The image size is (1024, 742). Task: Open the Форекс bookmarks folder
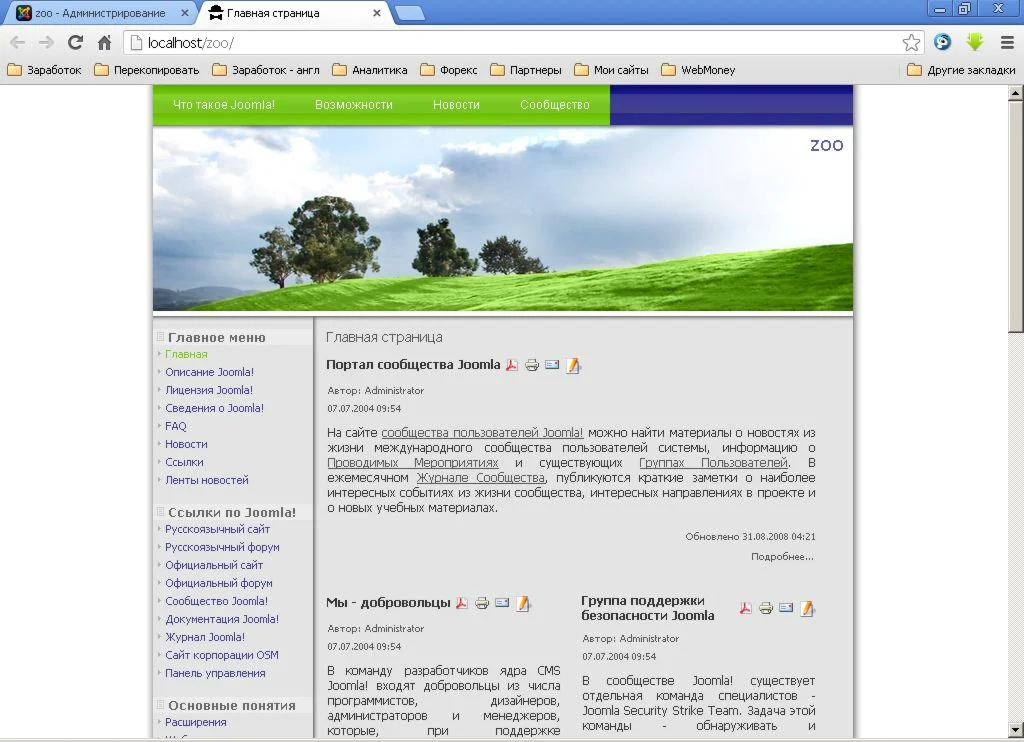pyautogui.click(x=449, y=70)
